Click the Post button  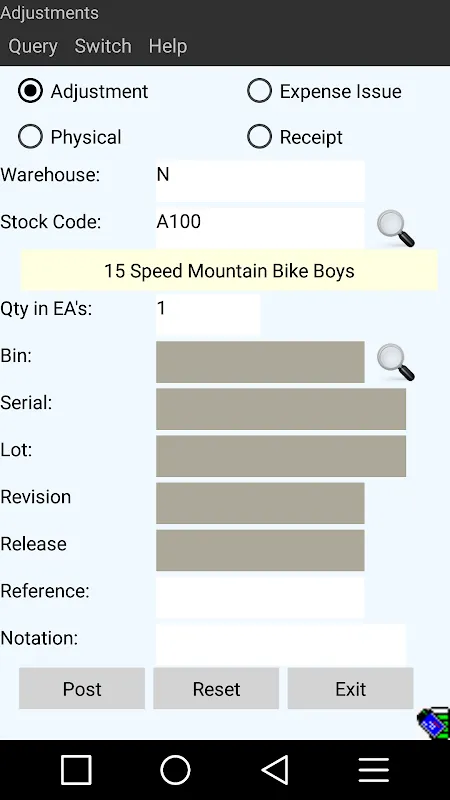click(82, 689)
